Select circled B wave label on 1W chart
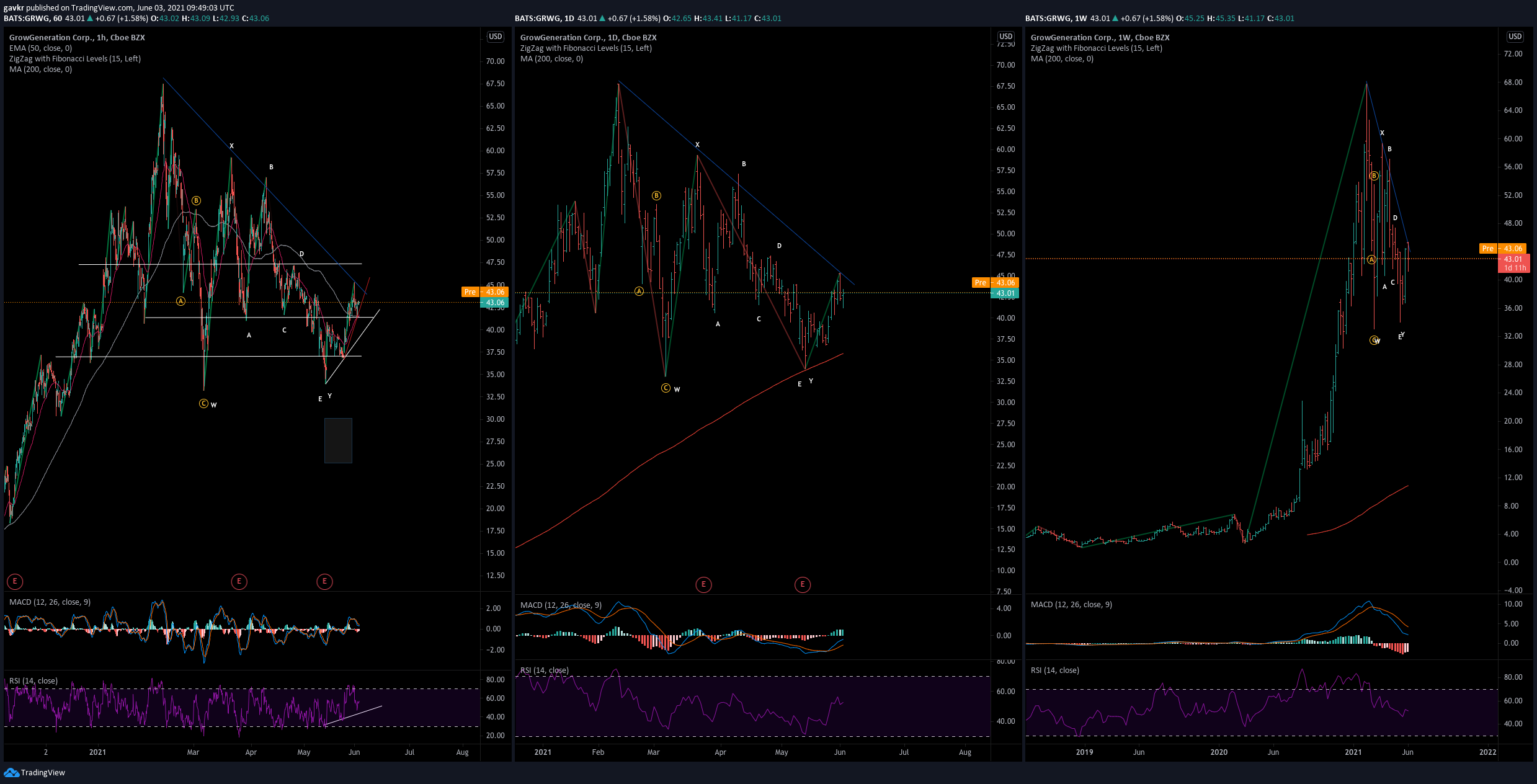 [1374, 176]
